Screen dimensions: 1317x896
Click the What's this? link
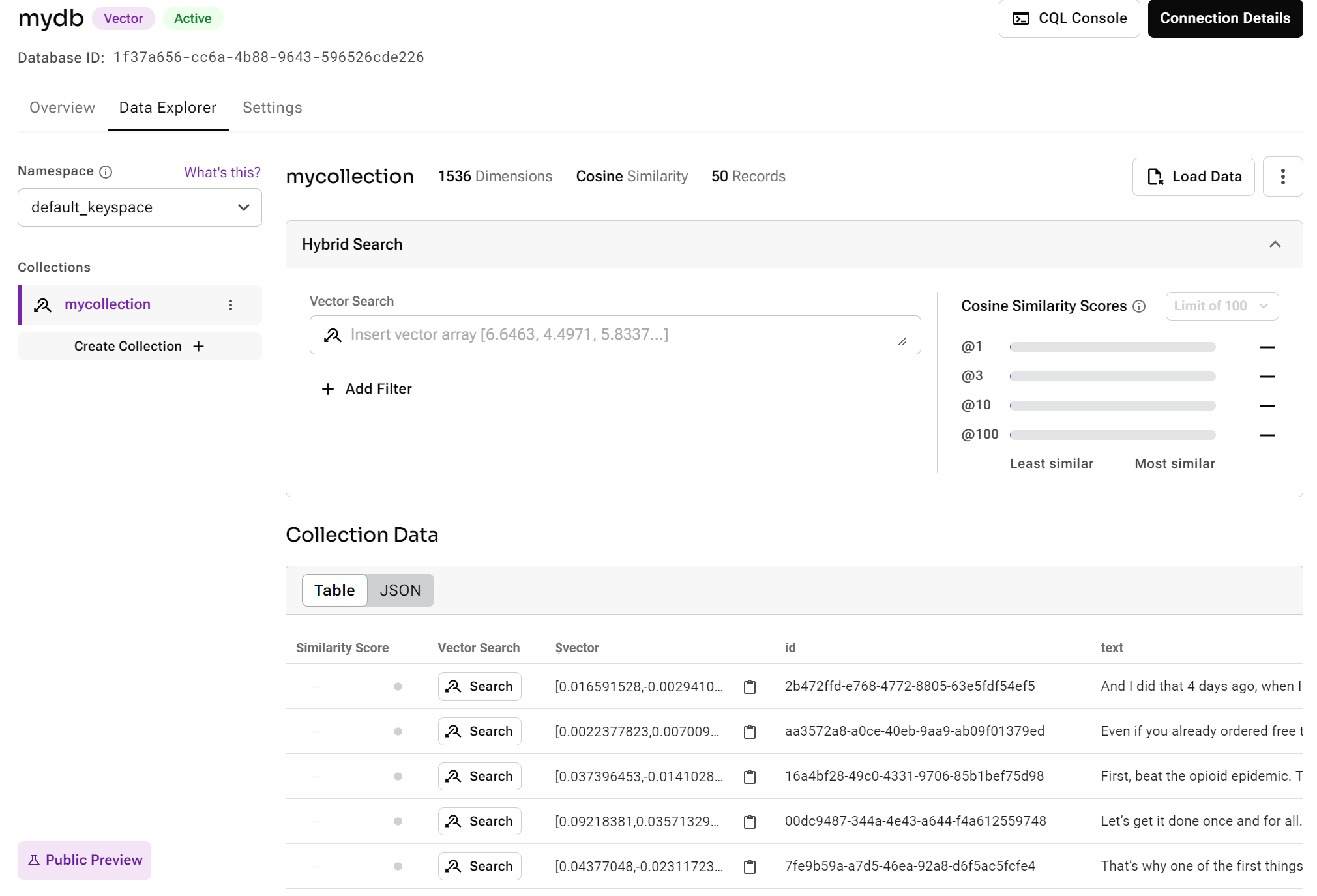click(x=222, y=172)
